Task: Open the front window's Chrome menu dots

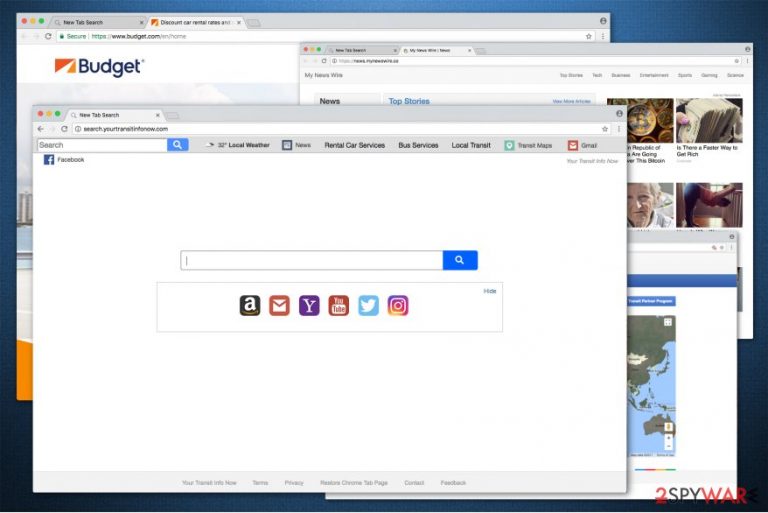Action: 619,129
